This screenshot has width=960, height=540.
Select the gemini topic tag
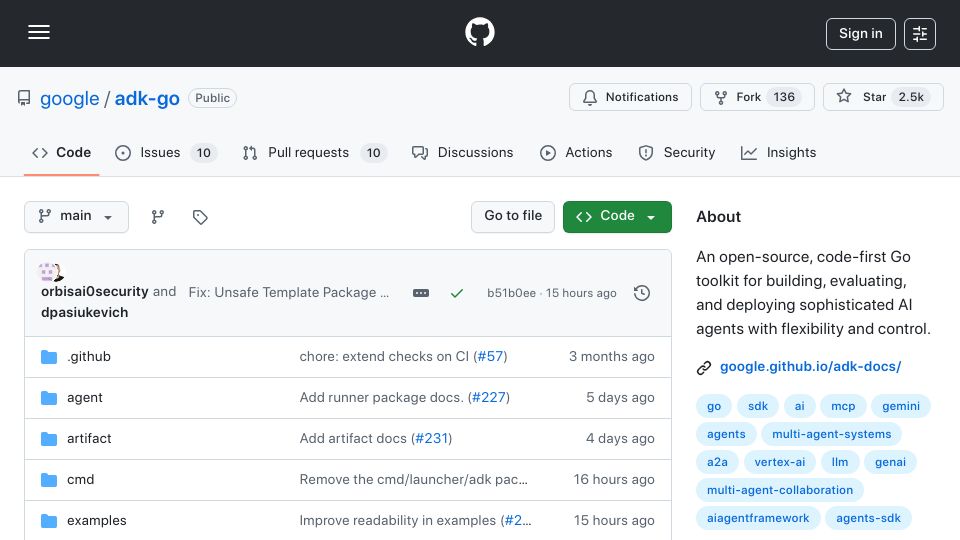(901, 406)
